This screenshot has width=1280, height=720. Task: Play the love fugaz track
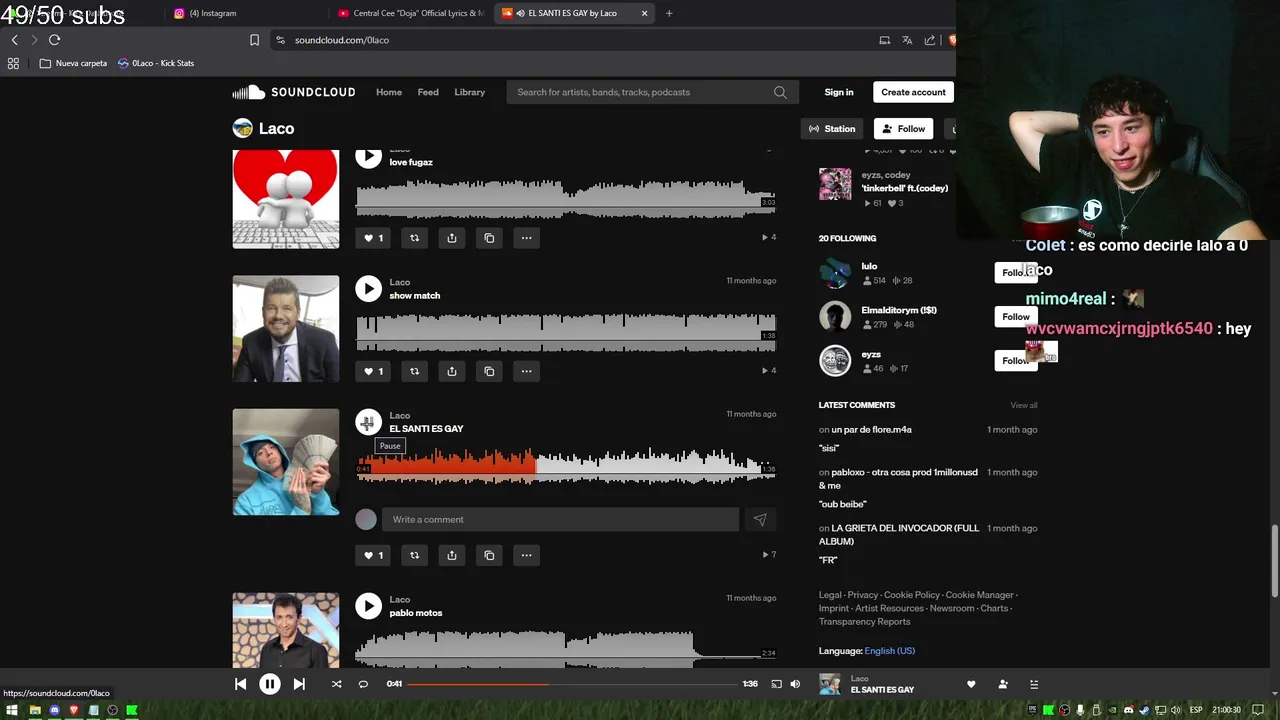tap(369, 156)
